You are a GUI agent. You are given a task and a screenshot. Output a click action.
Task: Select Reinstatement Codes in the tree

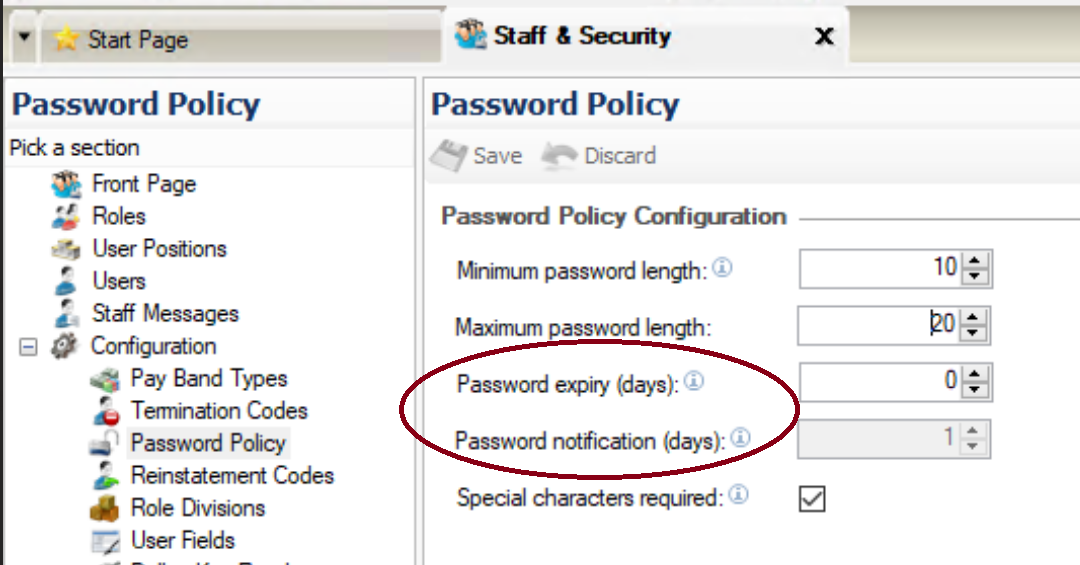pos(232,475)
